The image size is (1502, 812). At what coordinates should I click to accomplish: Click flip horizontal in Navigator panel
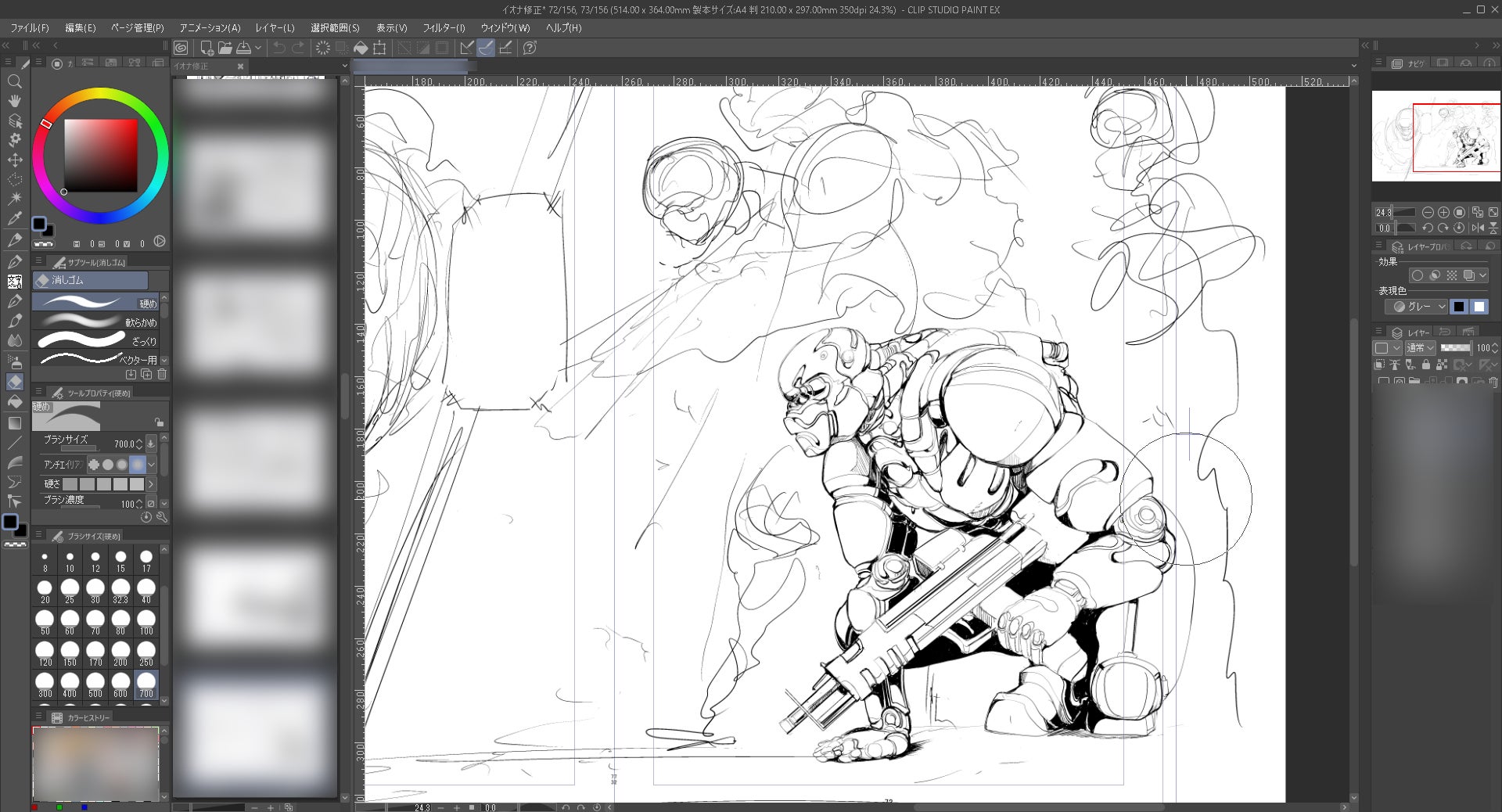click(1477, 228)
